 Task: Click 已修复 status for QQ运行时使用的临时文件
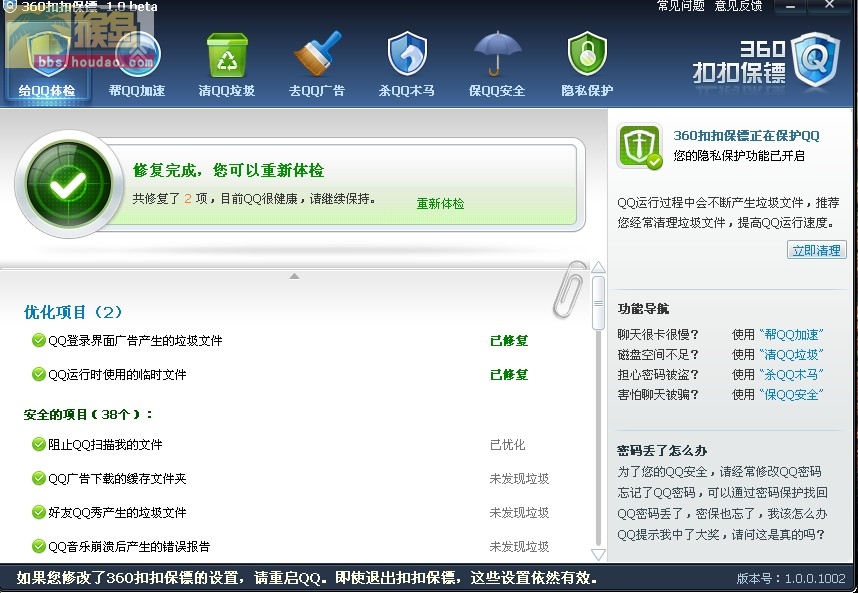pyautogui.click(x=509, y=374)
